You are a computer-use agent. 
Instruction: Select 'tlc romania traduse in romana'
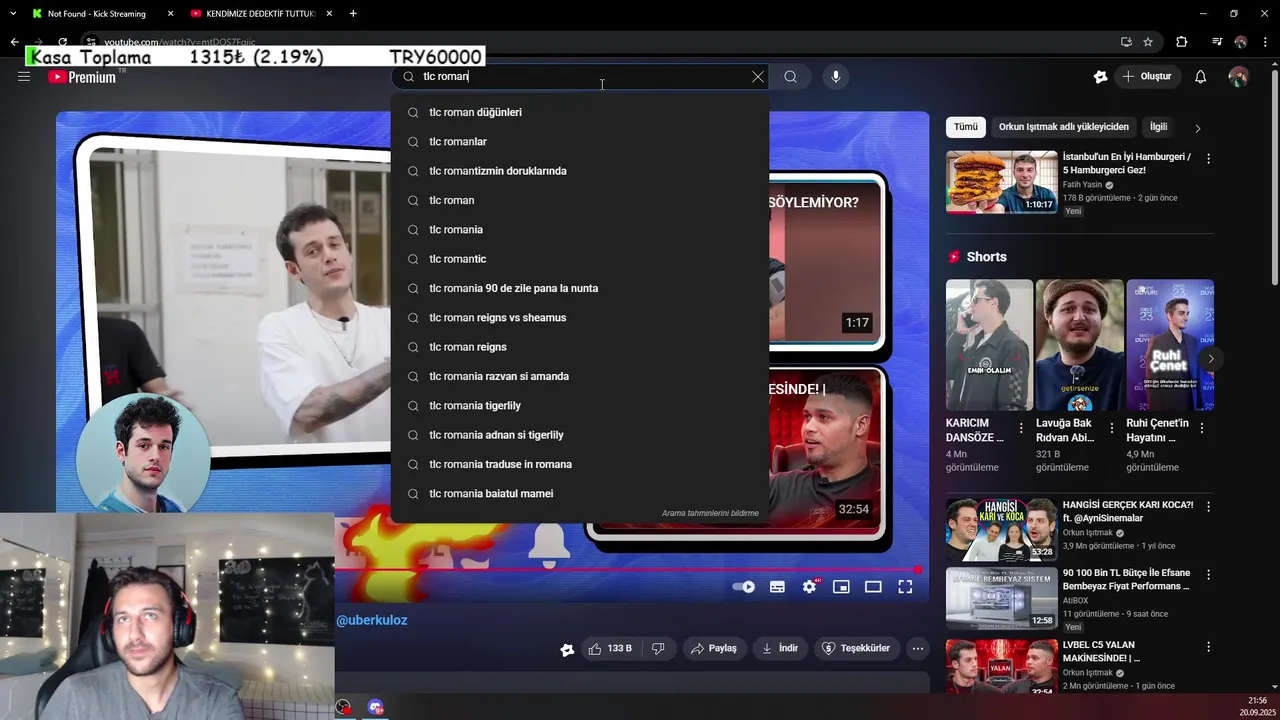pyautogui.click(x=580, y=464)
